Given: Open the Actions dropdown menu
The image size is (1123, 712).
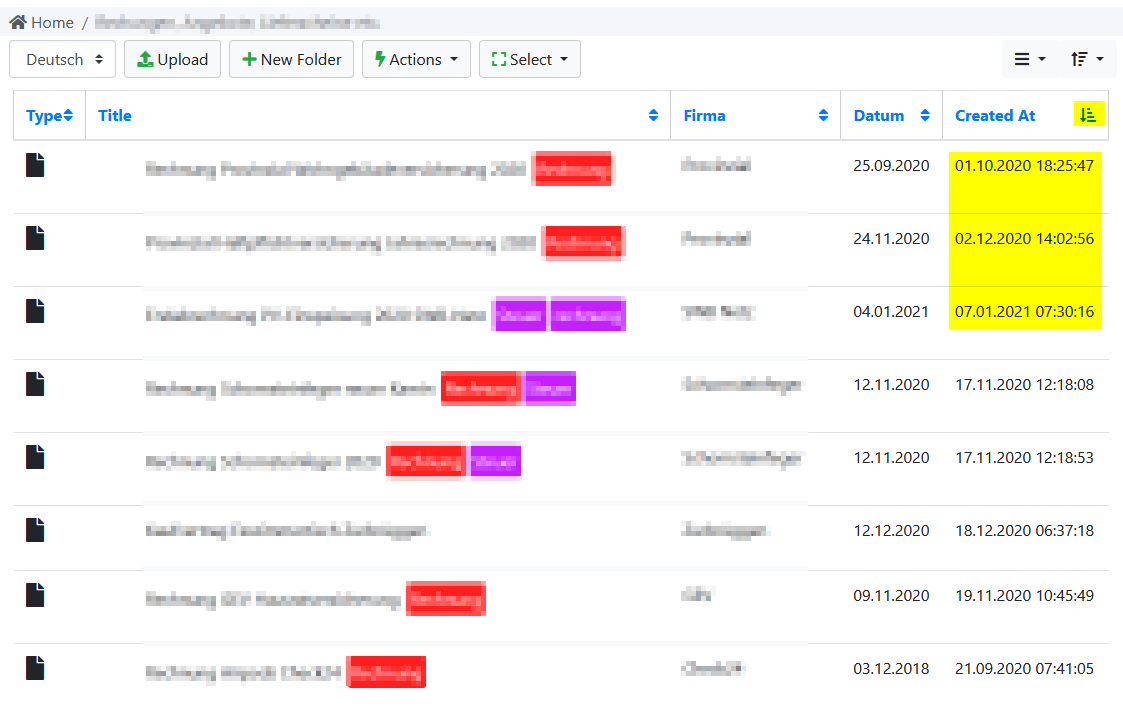Looking at the screenshot, I should pyautogui.click(x=416, y=59).
